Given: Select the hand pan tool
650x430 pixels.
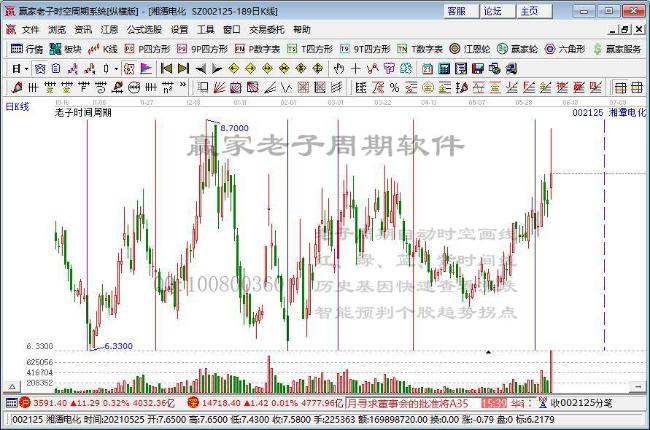Looking at the screenshot, I should pyautogui.click(x=339, y=68).
